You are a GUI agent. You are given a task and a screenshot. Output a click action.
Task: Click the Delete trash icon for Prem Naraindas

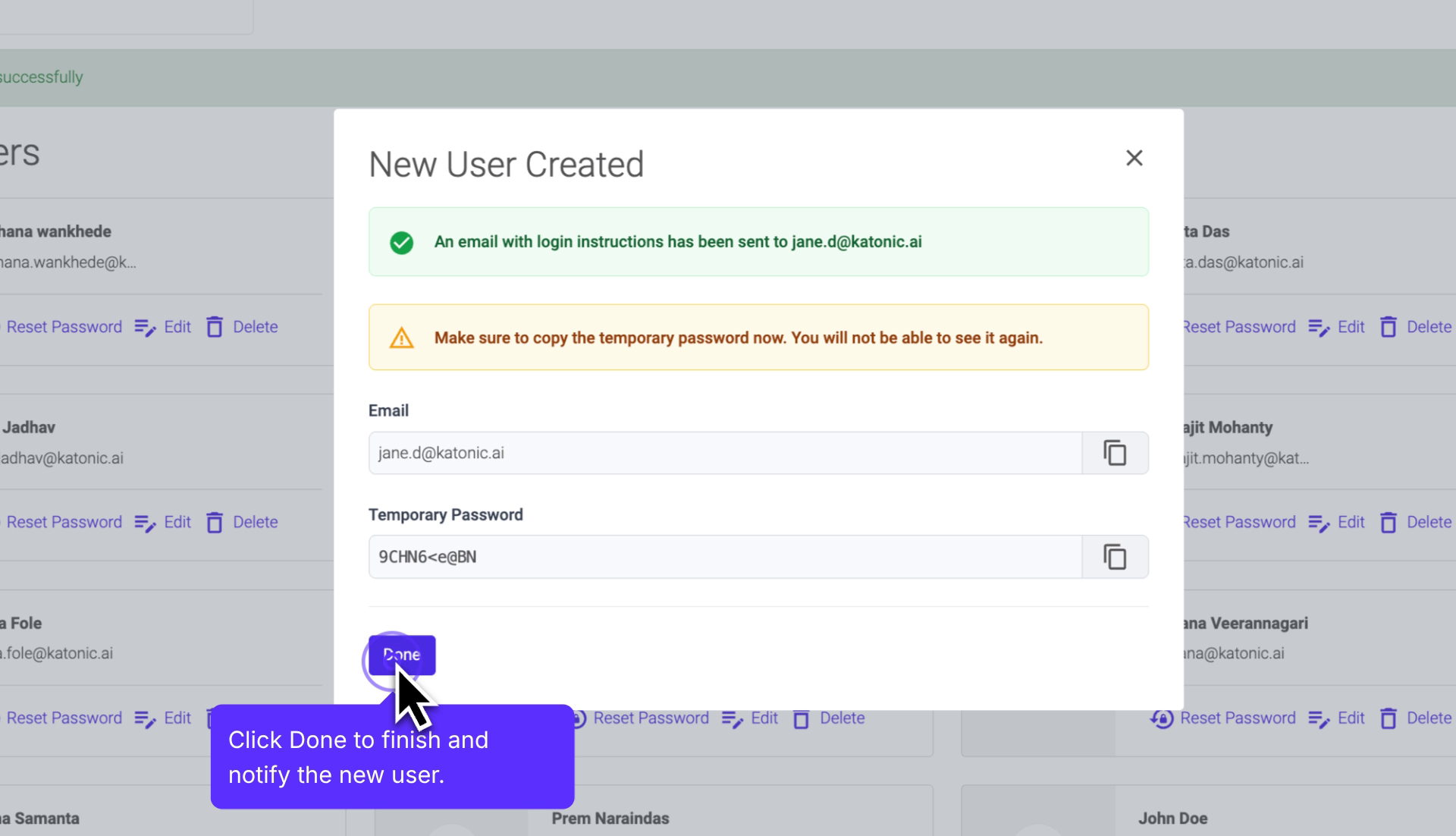coord(802,718)
